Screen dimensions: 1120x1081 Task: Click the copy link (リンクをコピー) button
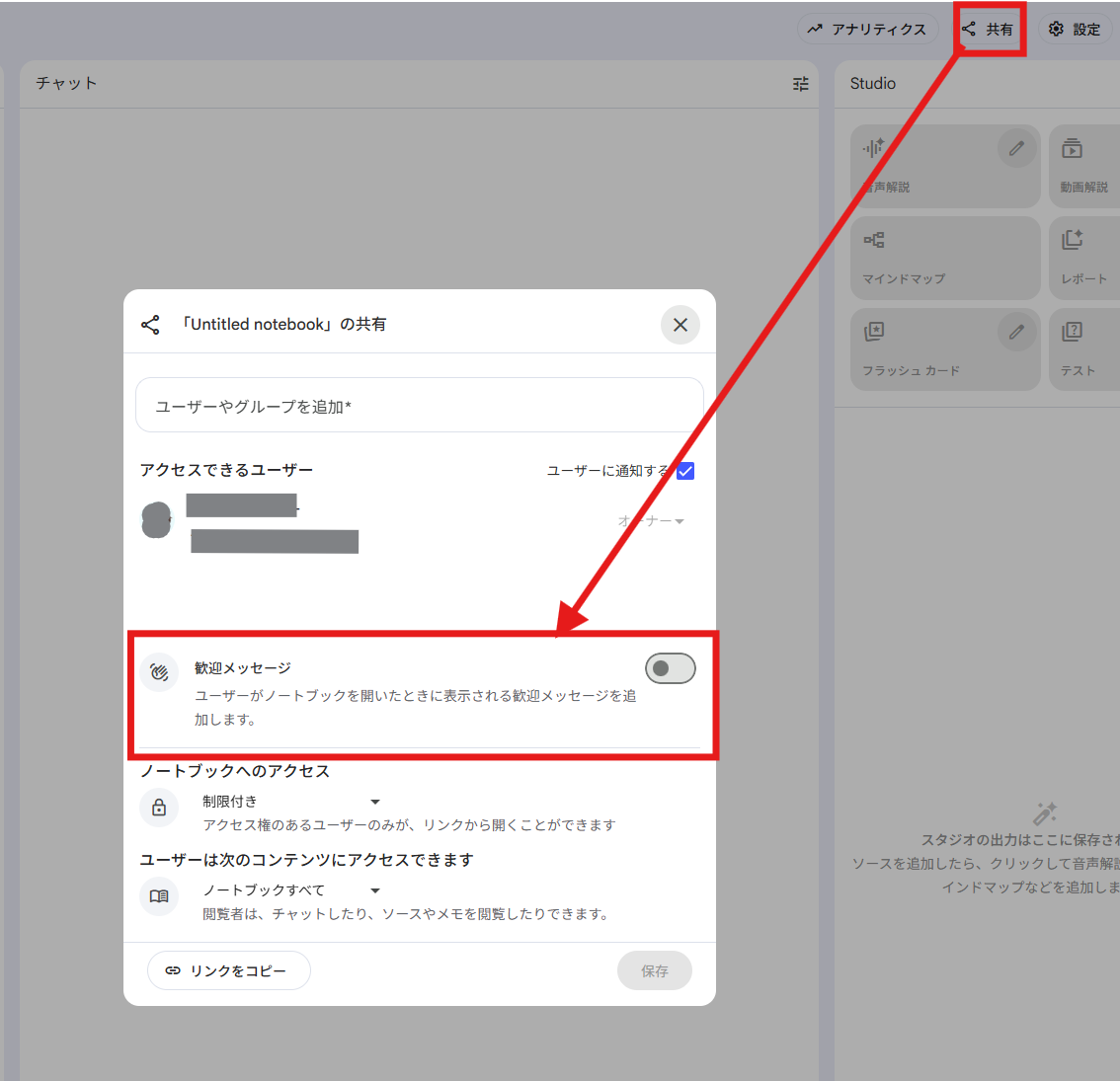click(x=228, y=970)
